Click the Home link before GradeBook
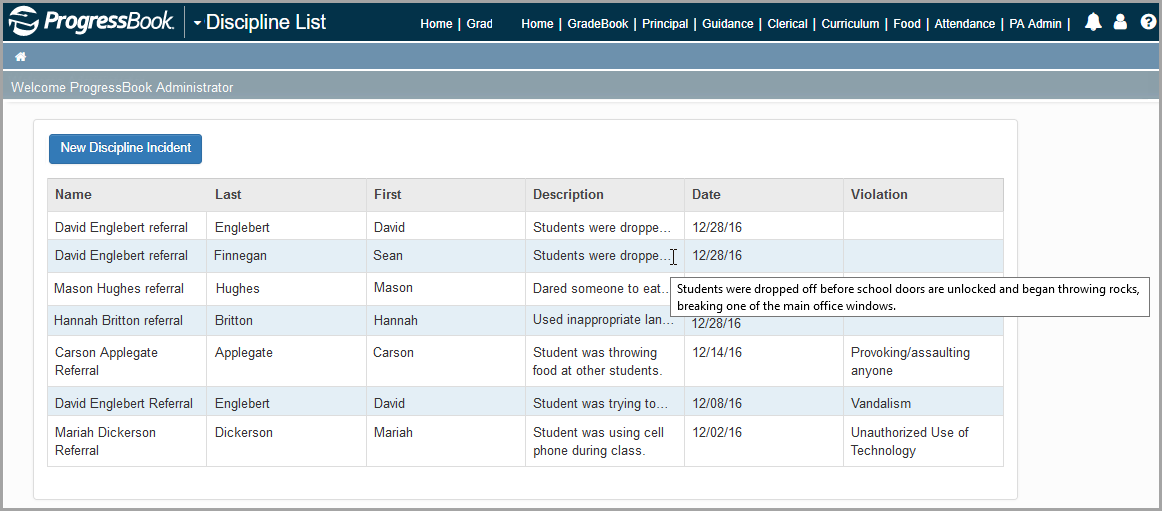Viewport: 1162px width, 511px height. [x=537, y=24]
